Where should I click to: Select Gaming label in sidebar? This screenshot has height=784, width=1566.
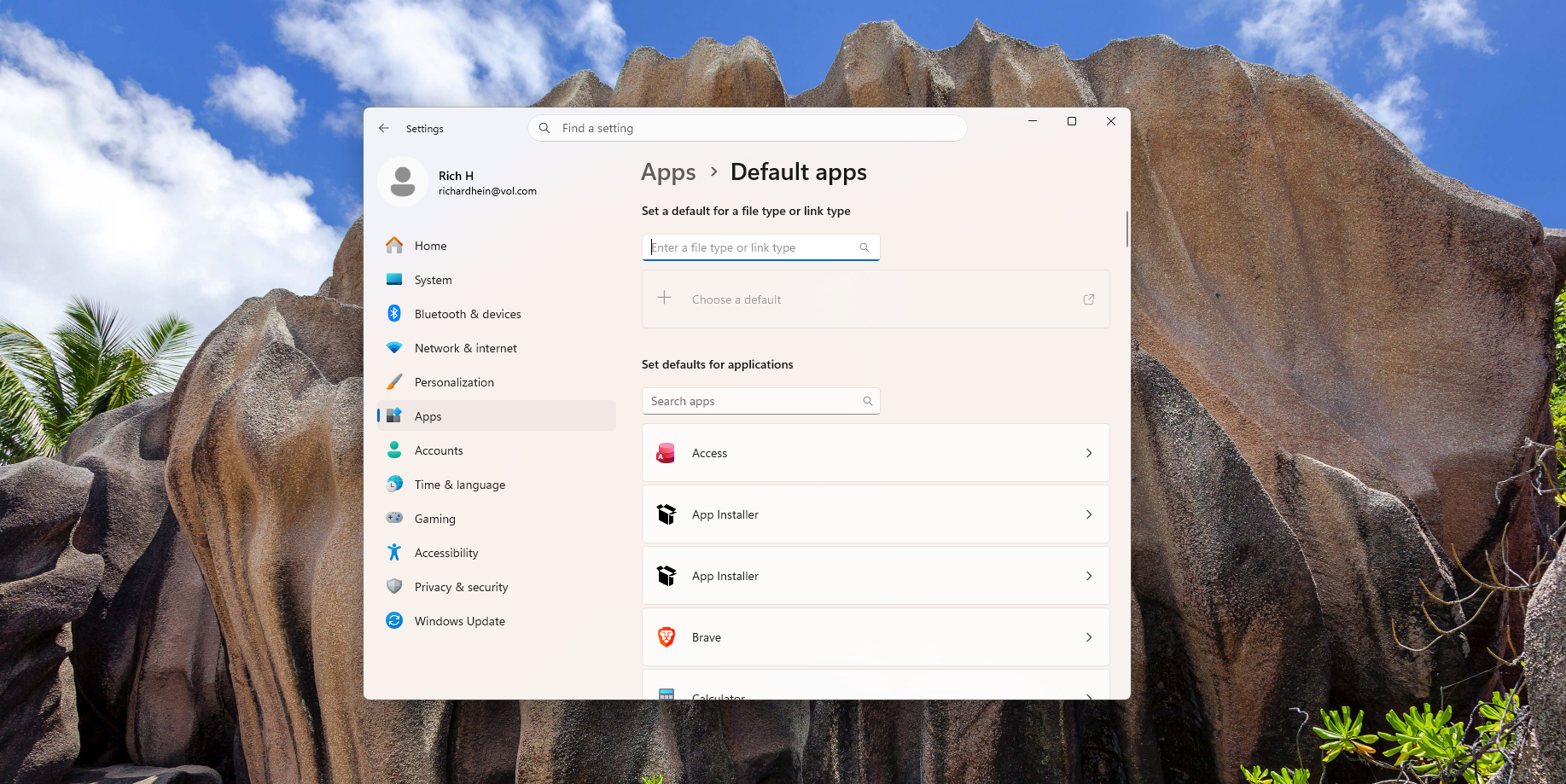435,519
